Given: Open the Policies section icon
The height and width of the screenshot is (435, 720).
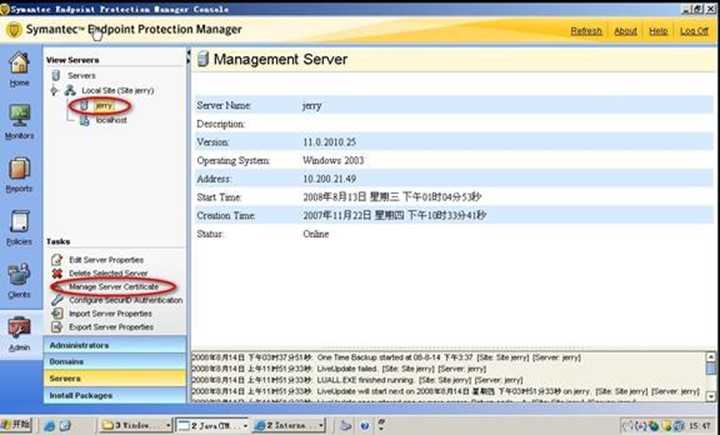Looking at the screenshot, I should click(19, 222).
